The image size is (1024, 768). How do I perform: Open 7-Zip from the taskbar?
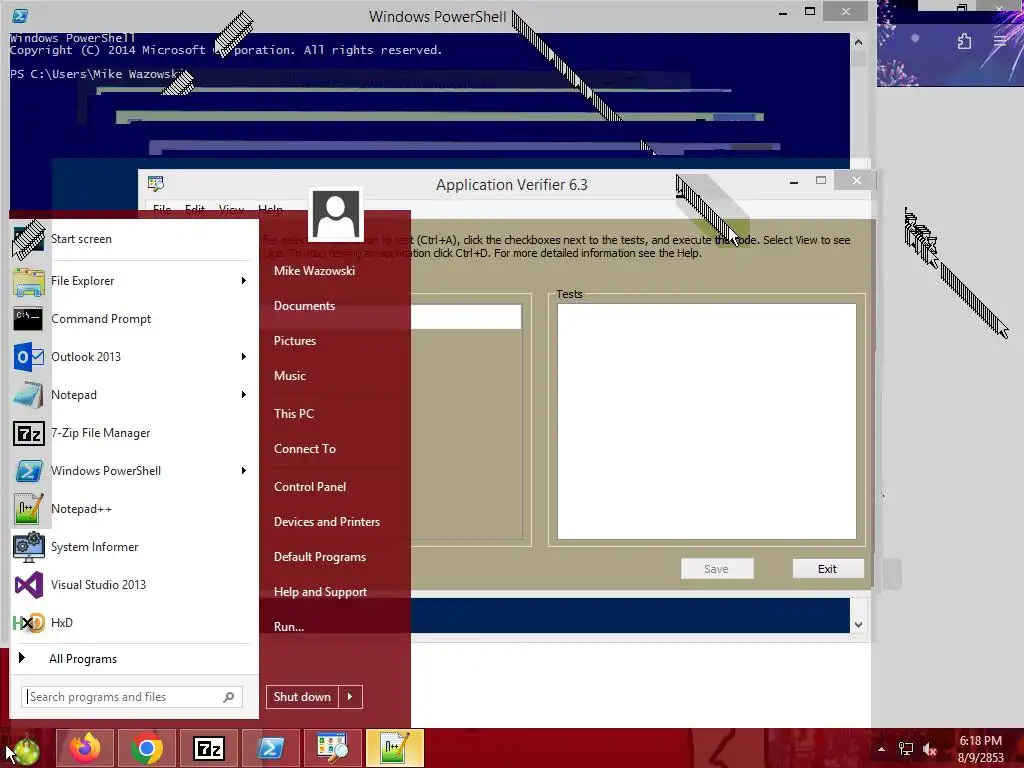pos(209,748)
